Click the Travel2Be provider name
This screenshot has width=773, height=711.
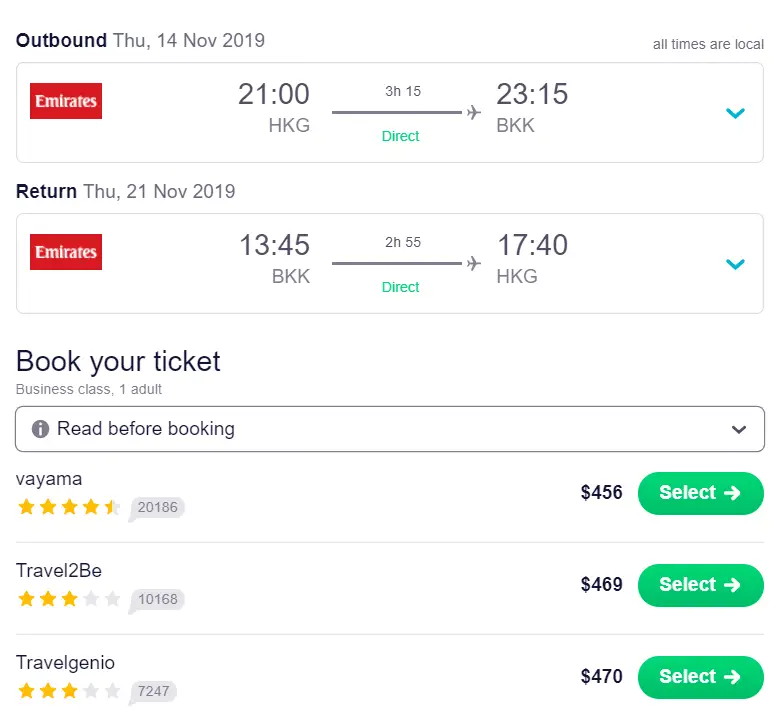(59, 571)
